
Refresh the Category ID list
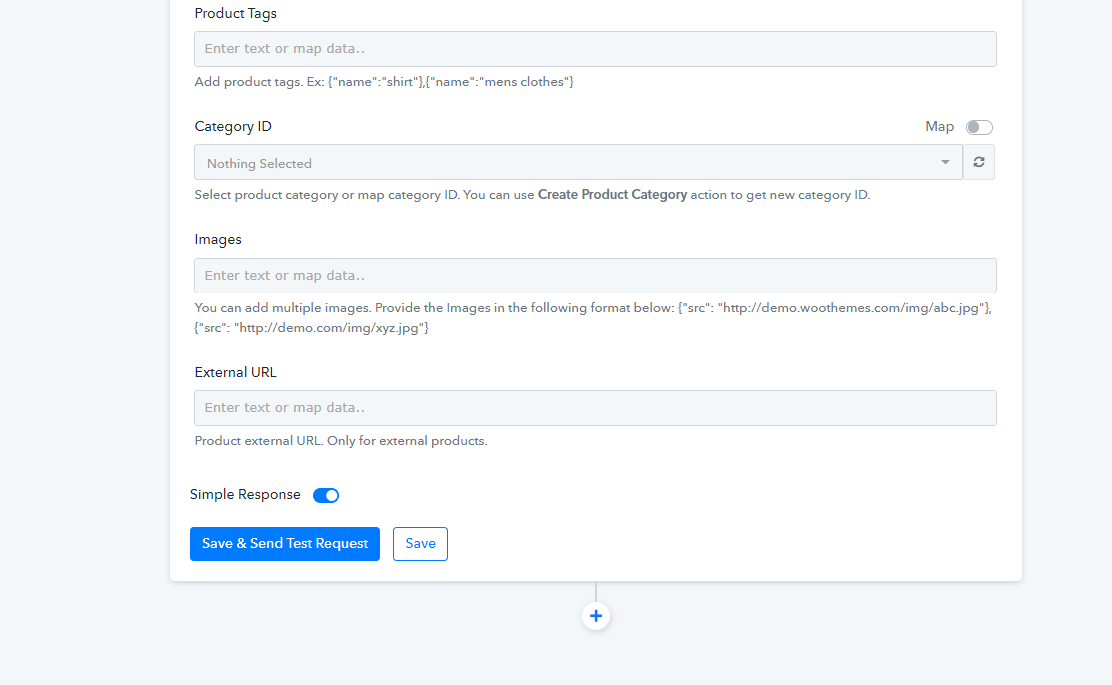tap(979, 162)
